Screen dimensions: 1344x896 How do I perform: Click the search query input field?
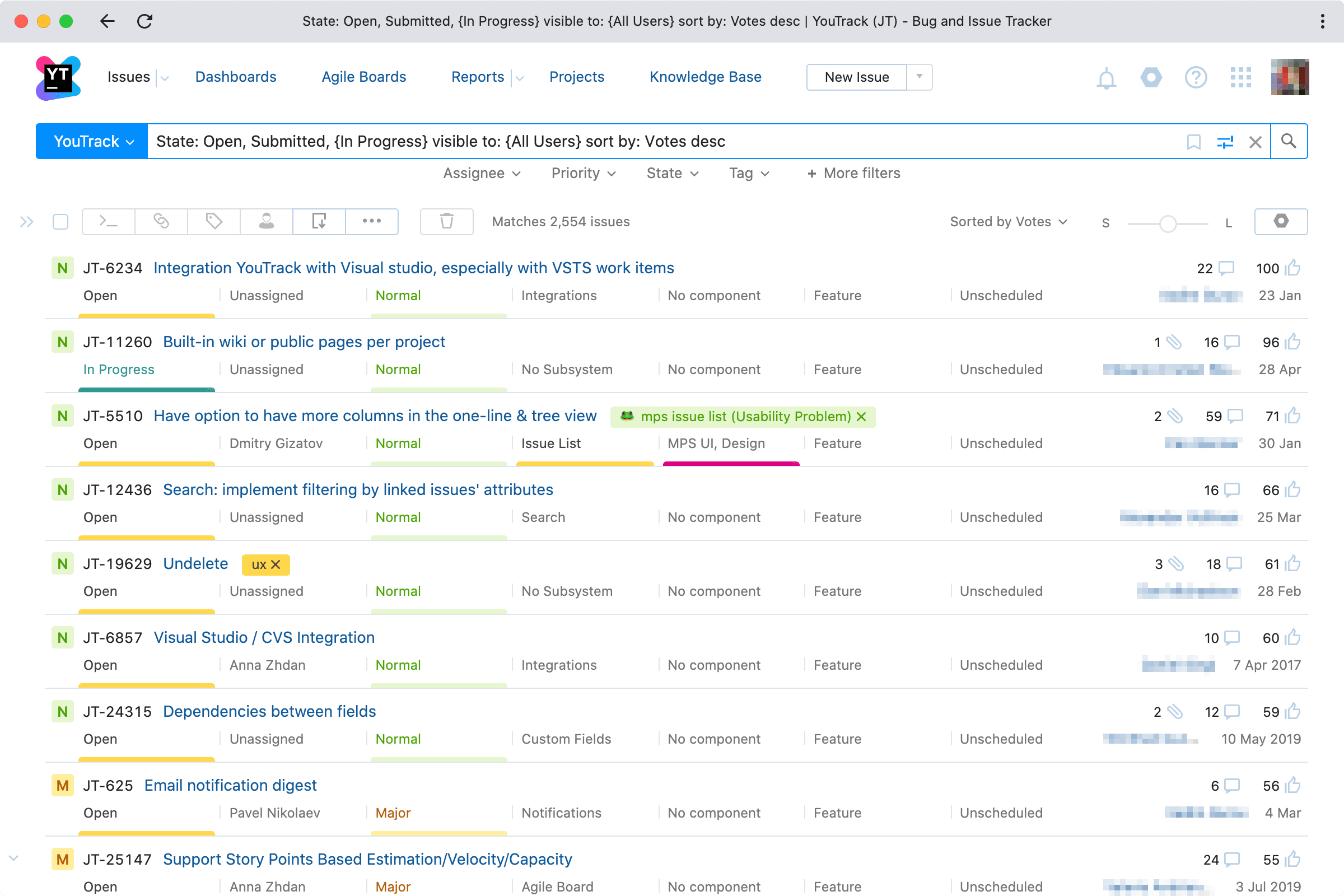pos(663,141)
